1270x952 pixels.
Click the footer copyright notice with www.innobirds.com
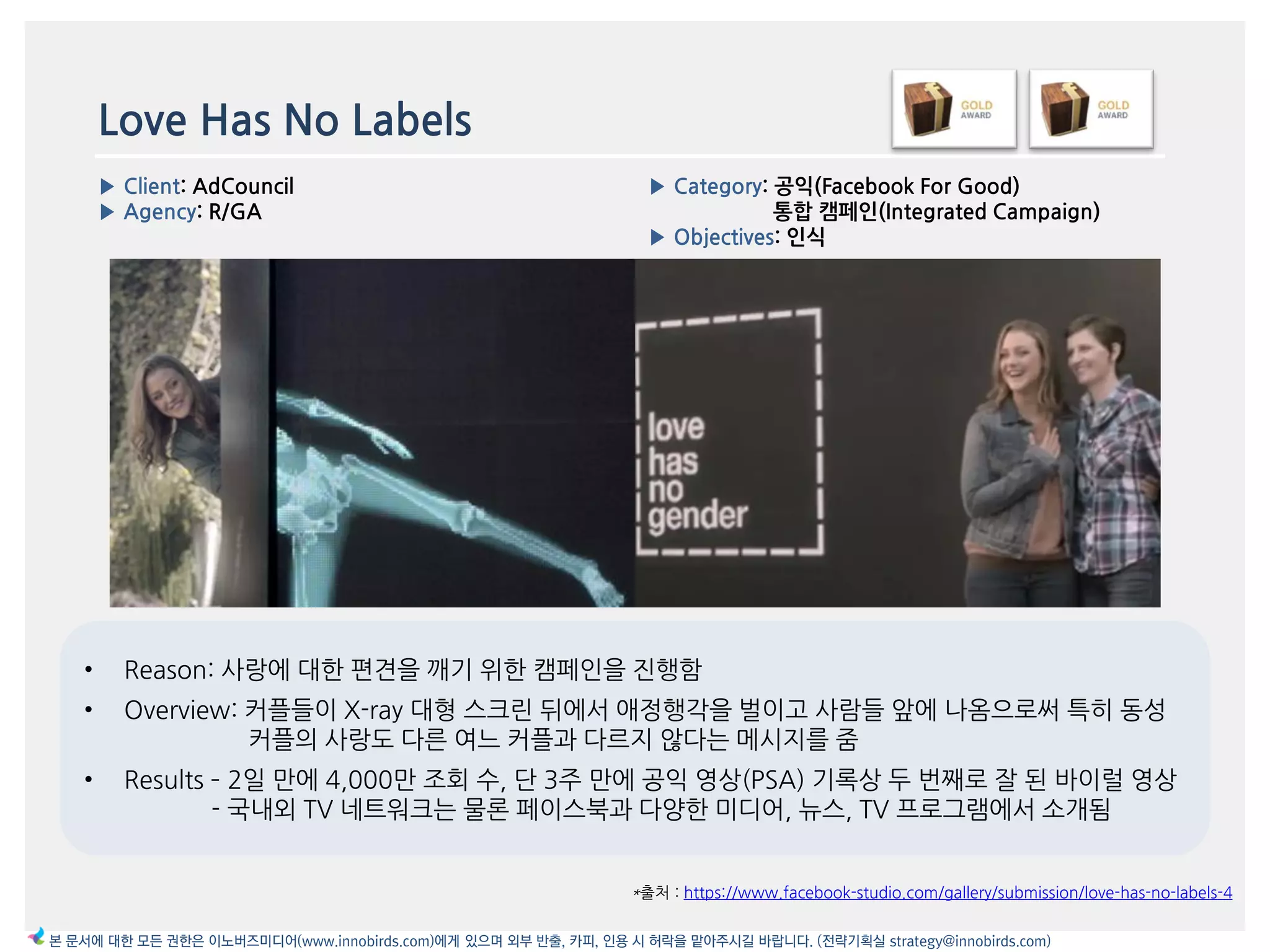click(549, 941)
